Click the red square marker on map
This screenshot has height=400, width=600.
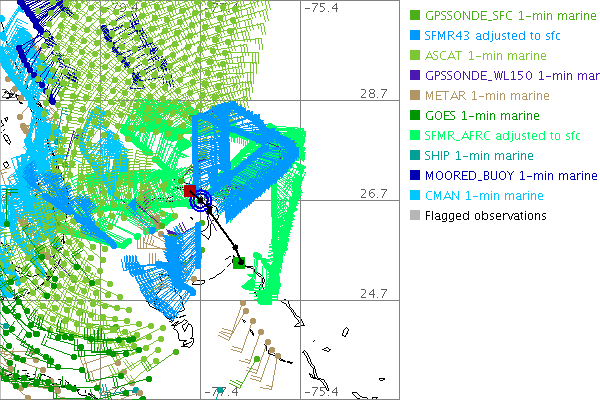click(190, 191)
